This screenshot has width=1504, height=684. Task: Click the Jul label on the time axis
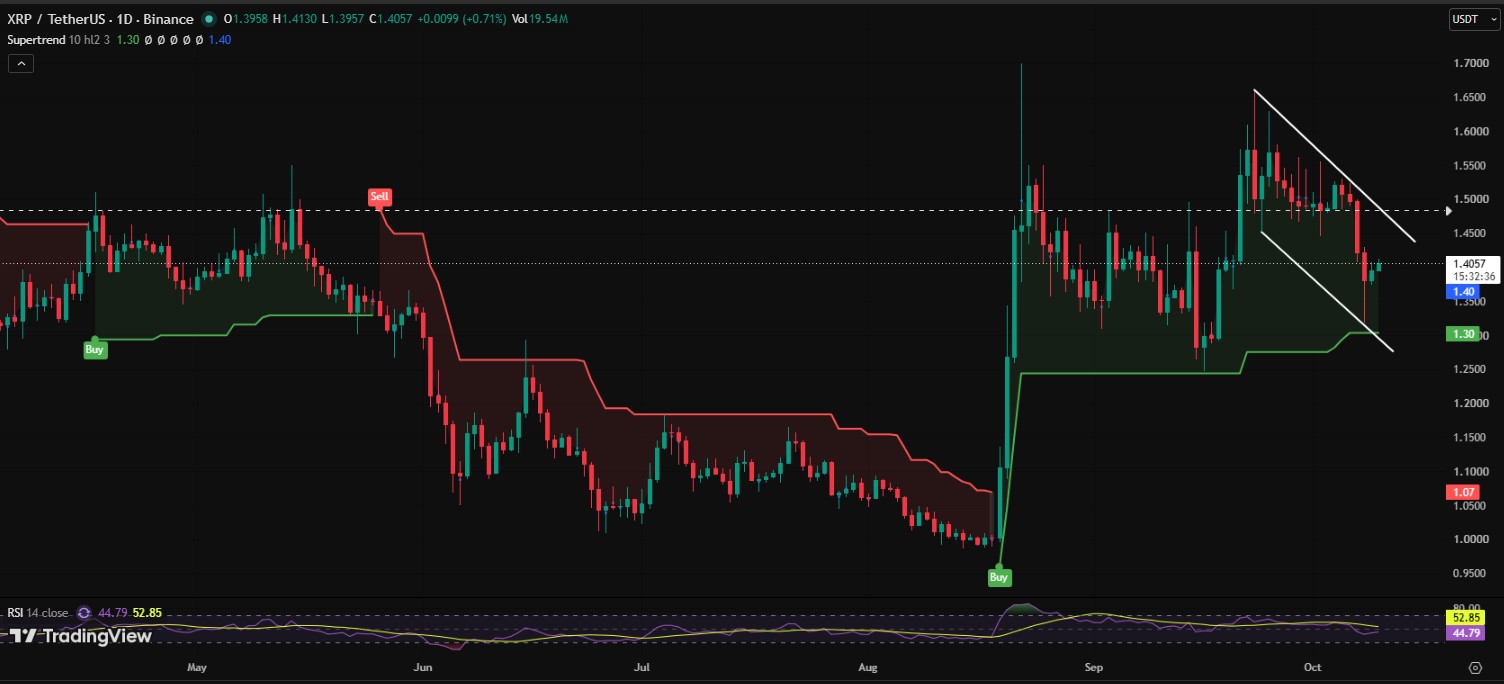[x=641, y=667]
